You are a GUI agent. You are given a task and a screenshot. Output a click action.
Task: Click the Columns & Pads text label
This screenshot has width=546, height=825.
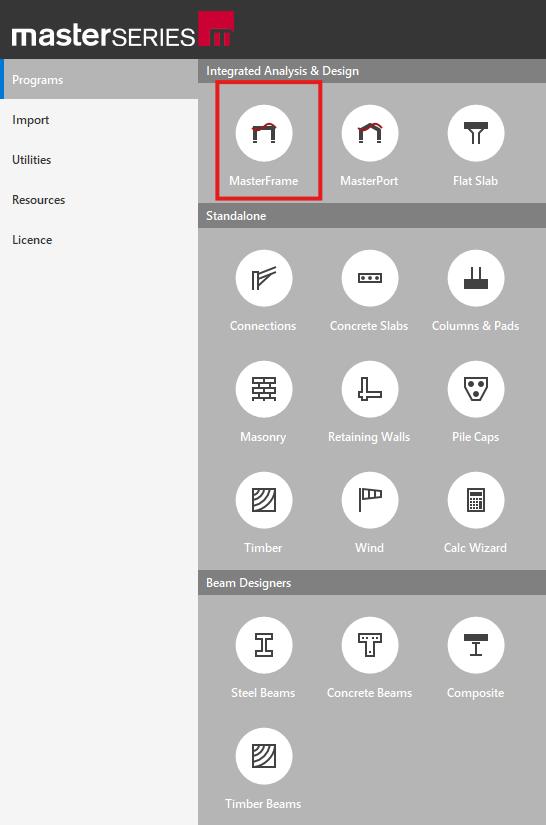pos(476,326)
